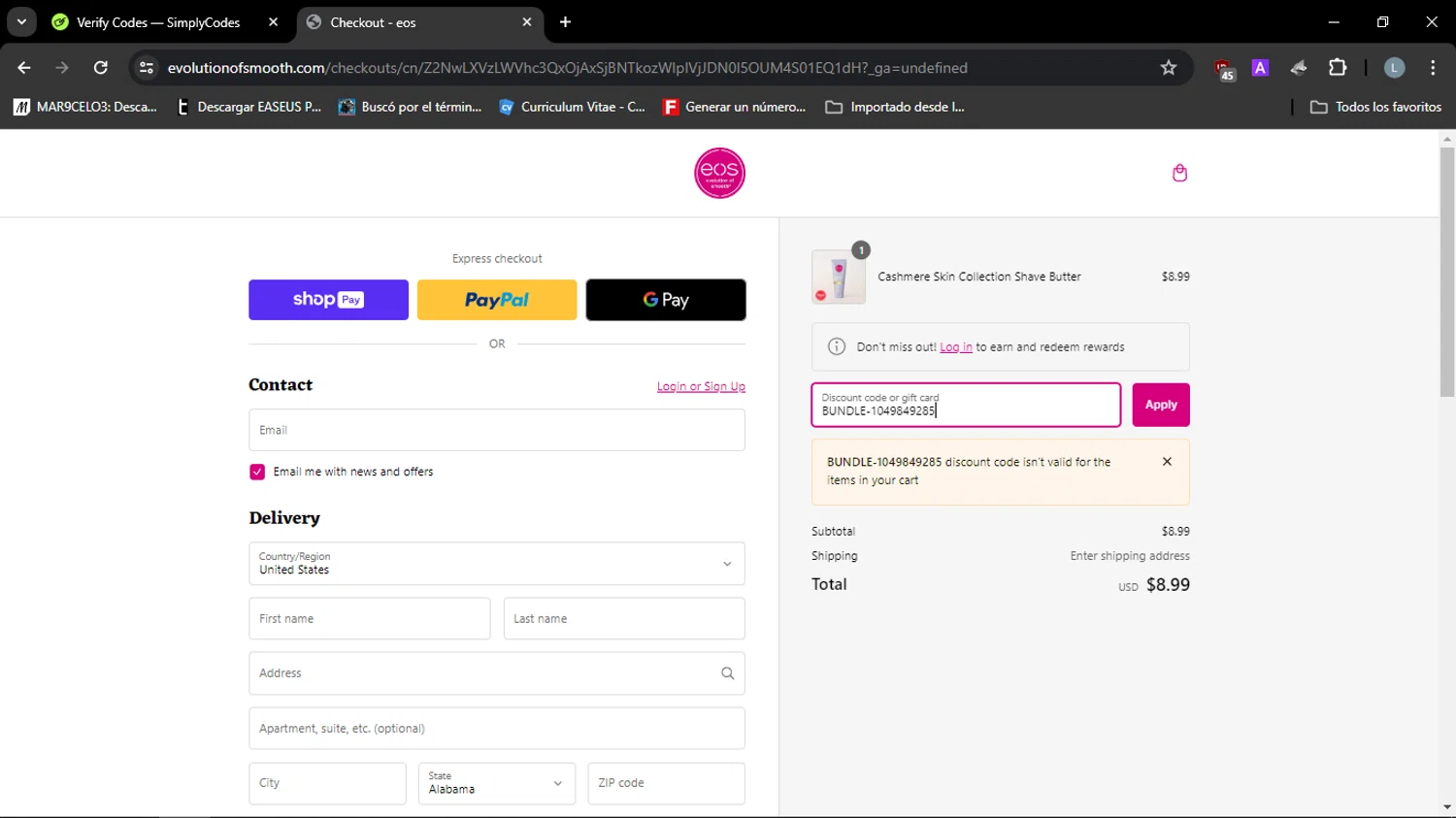
Task: Click the browser address bar URL
Action: pyautogui.click(x=567, y=68)
